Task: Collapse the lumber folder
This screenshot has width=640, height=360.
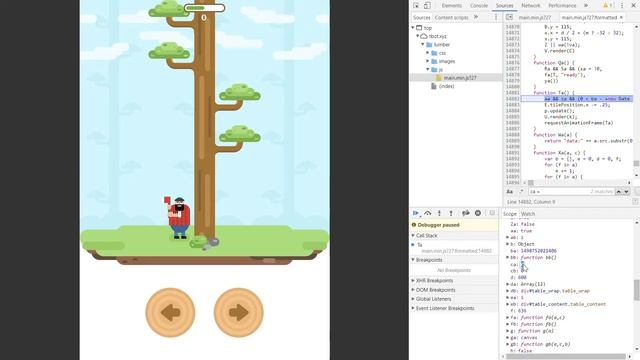Action: click(x=423, y=44)
